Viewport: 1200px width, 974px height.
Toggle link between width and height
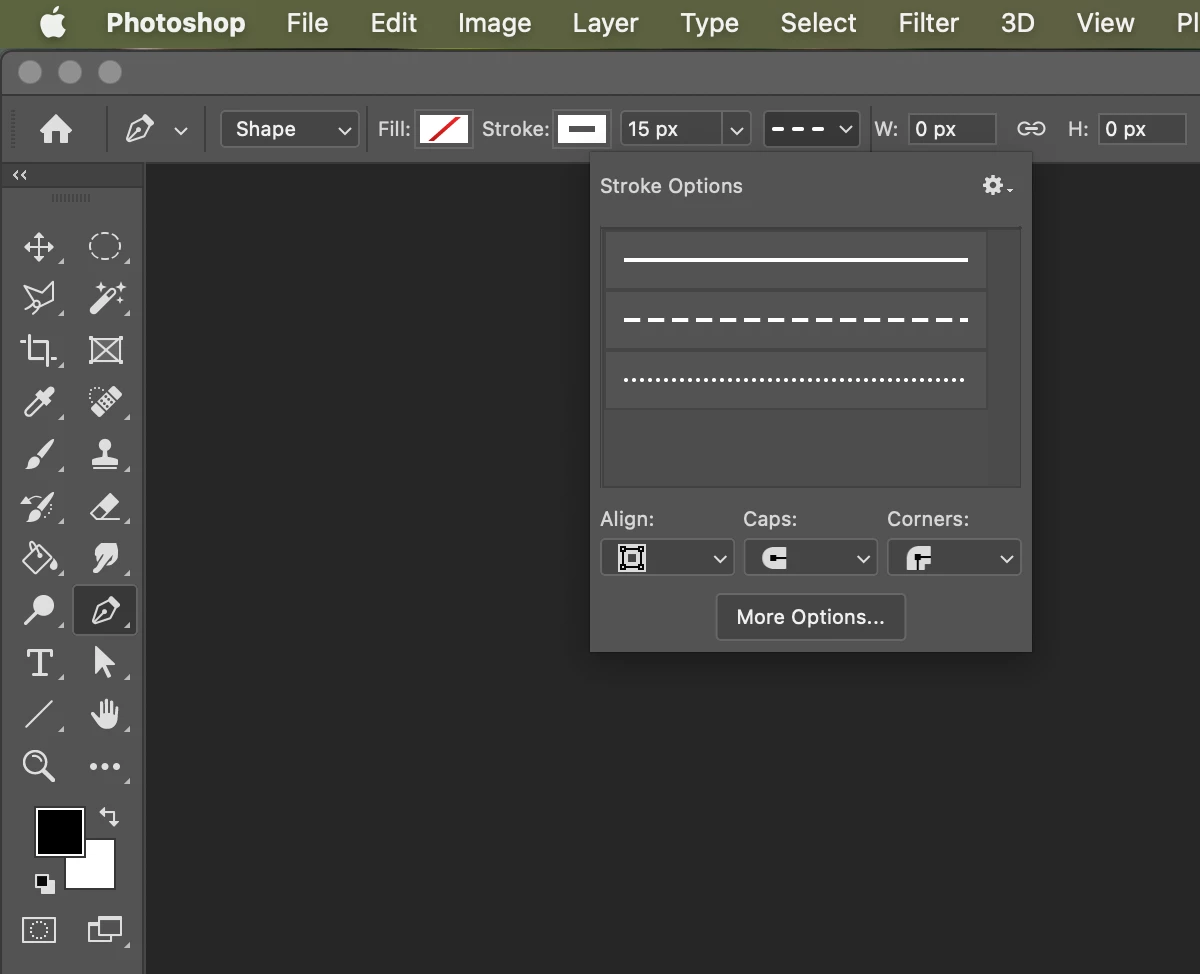pos(1031,129)
